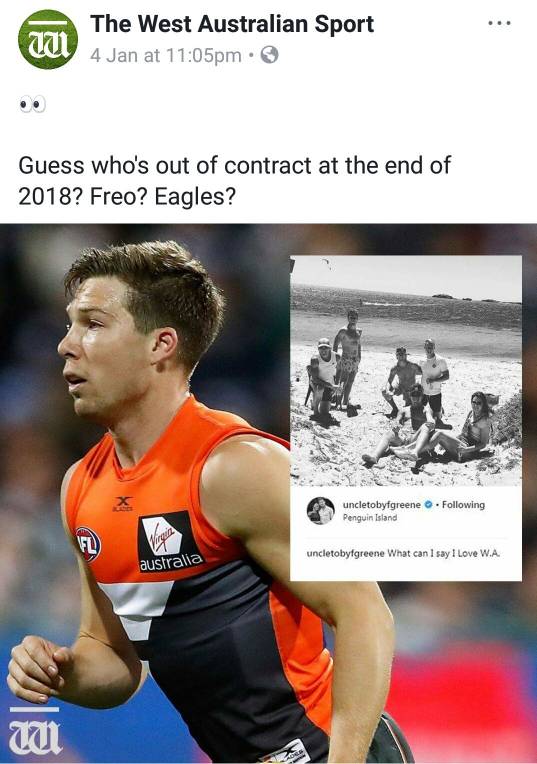This screenshot has height=764, width=537.
Task: Click the eyes emoji in the post
Action: click(x=32, y=104)
